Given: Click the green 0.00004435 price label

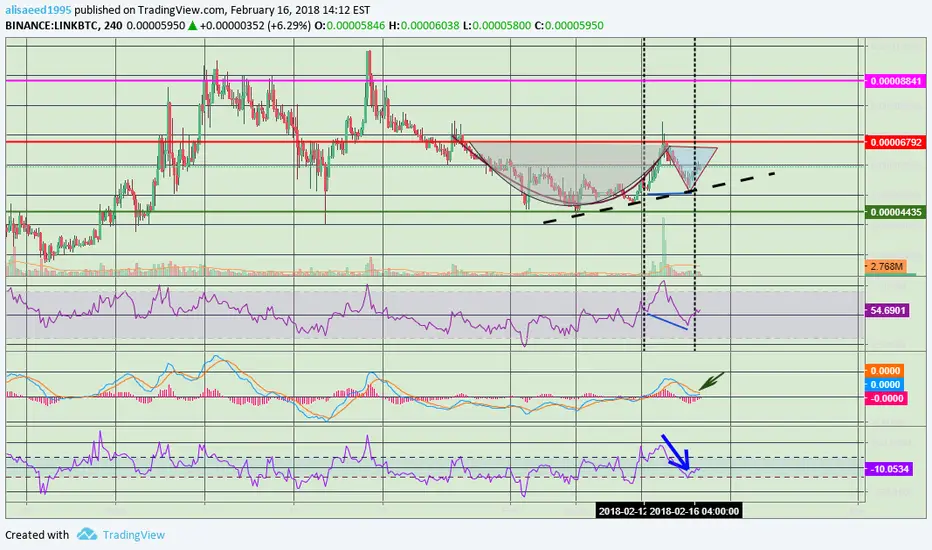Looking at the screenshot, I should [x=896, y=212].
